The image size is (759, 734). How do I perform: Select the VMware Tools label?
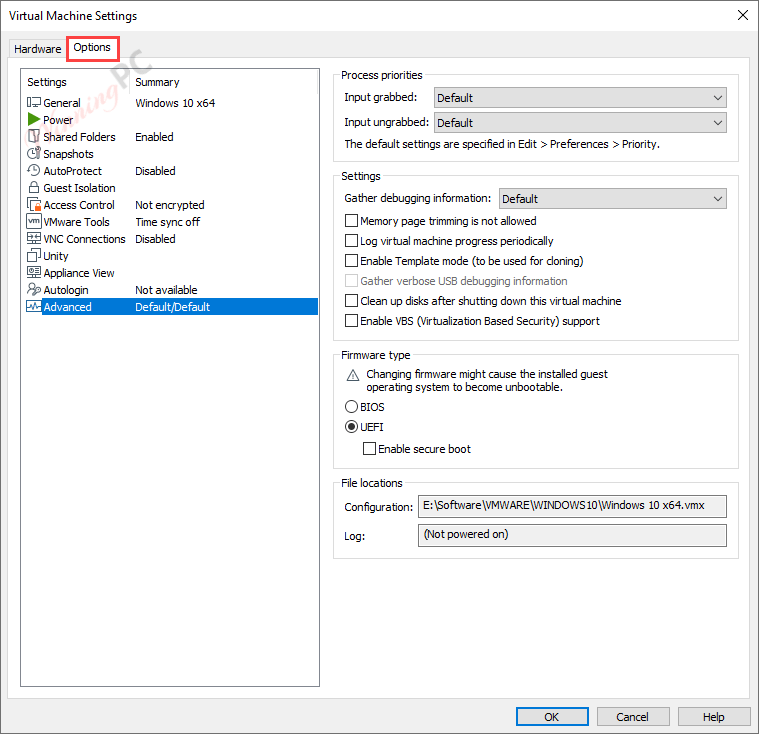76,222
